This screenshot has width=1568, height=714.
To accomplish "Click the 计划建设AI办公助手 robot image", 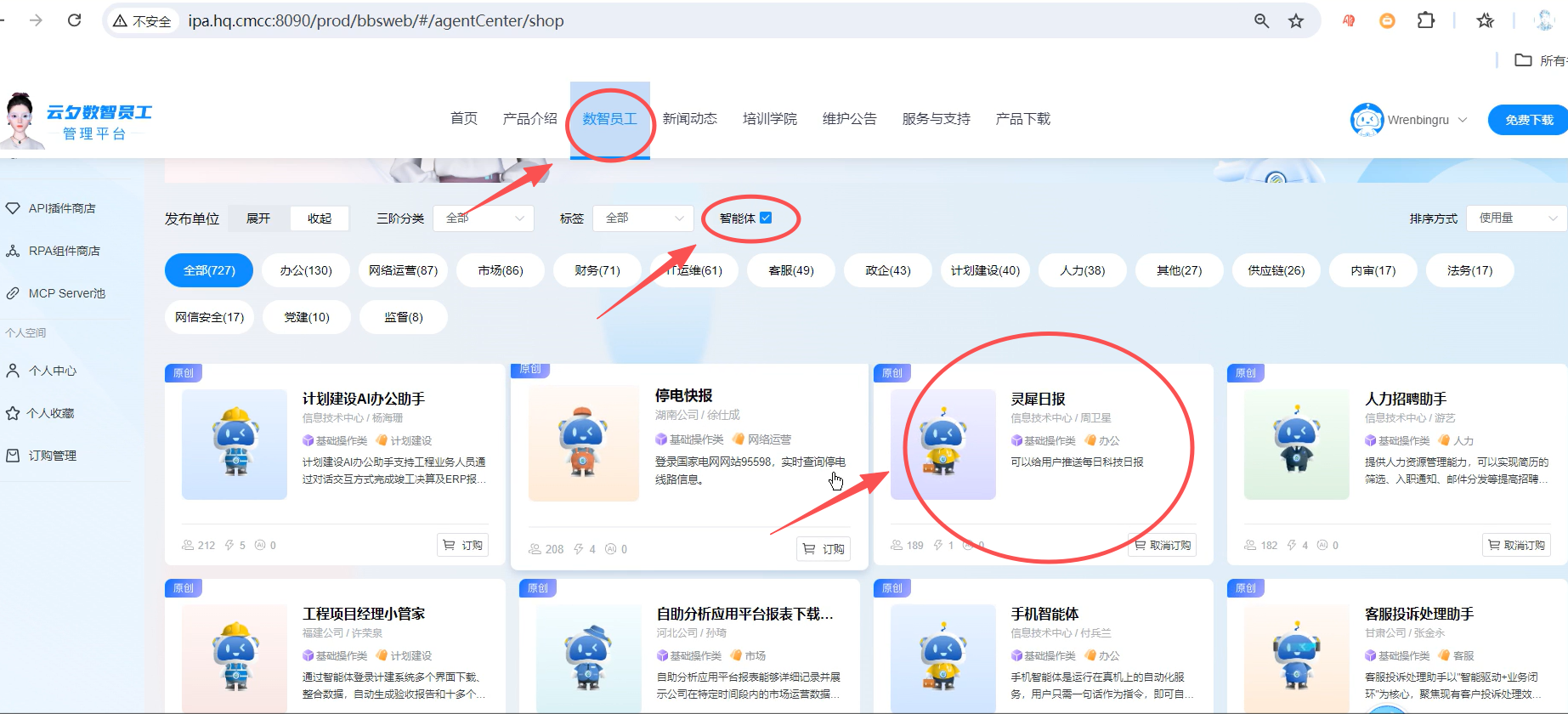I will 235,444.
